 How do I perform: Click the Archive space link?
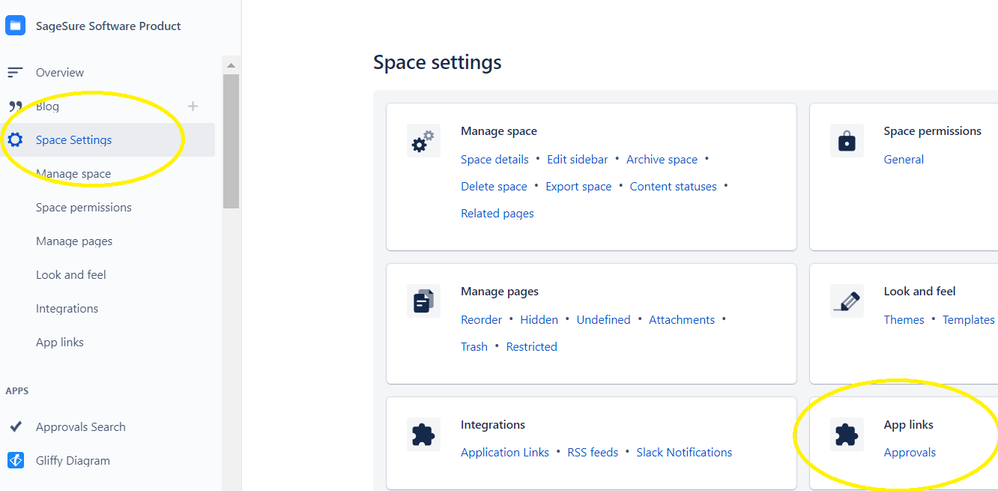(x=662, y=159)
